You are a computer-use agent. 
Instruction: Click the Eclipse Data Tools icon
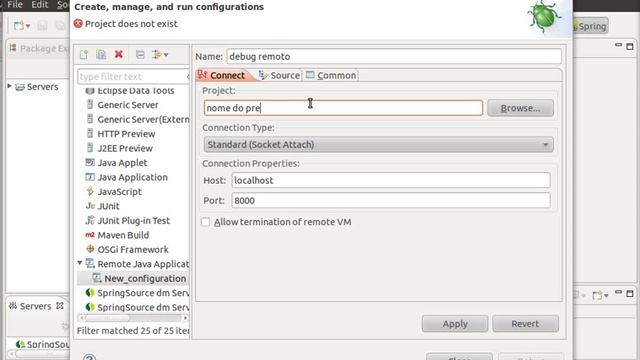(x=90, y=91)
